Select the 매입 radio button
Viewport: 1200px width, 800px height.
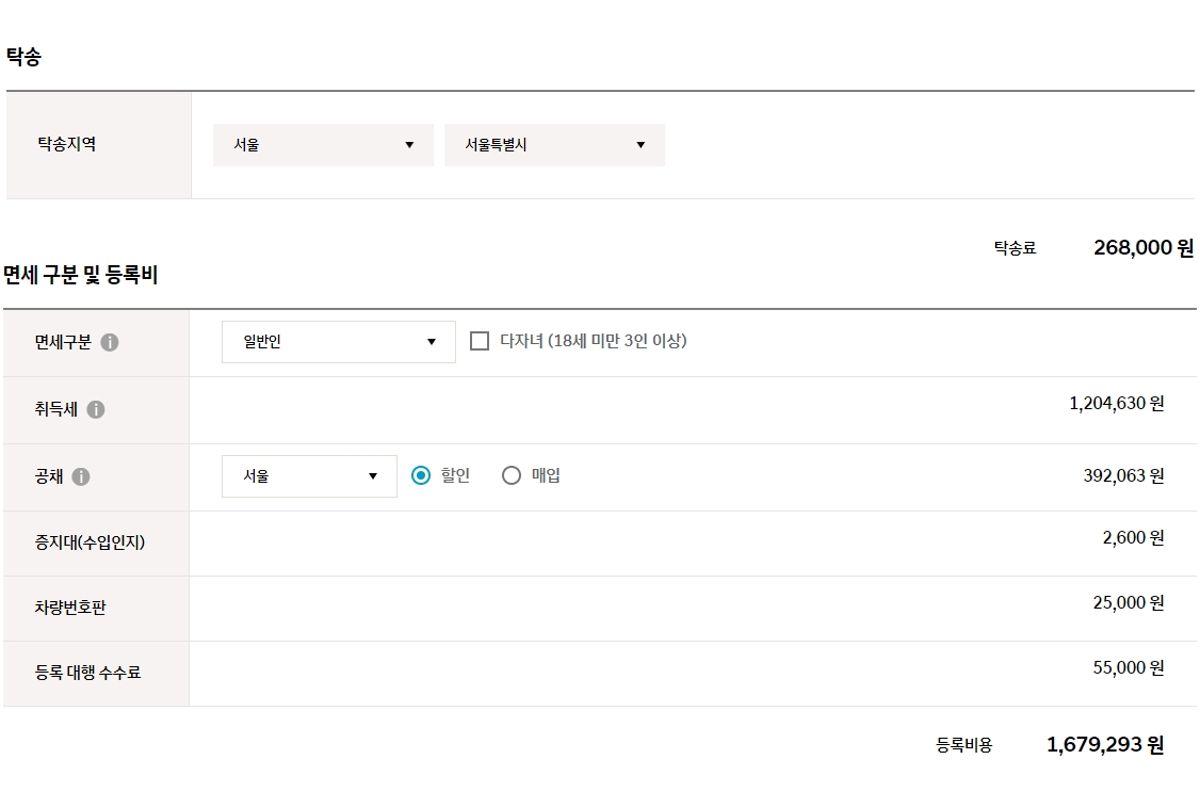pos(512,475)
